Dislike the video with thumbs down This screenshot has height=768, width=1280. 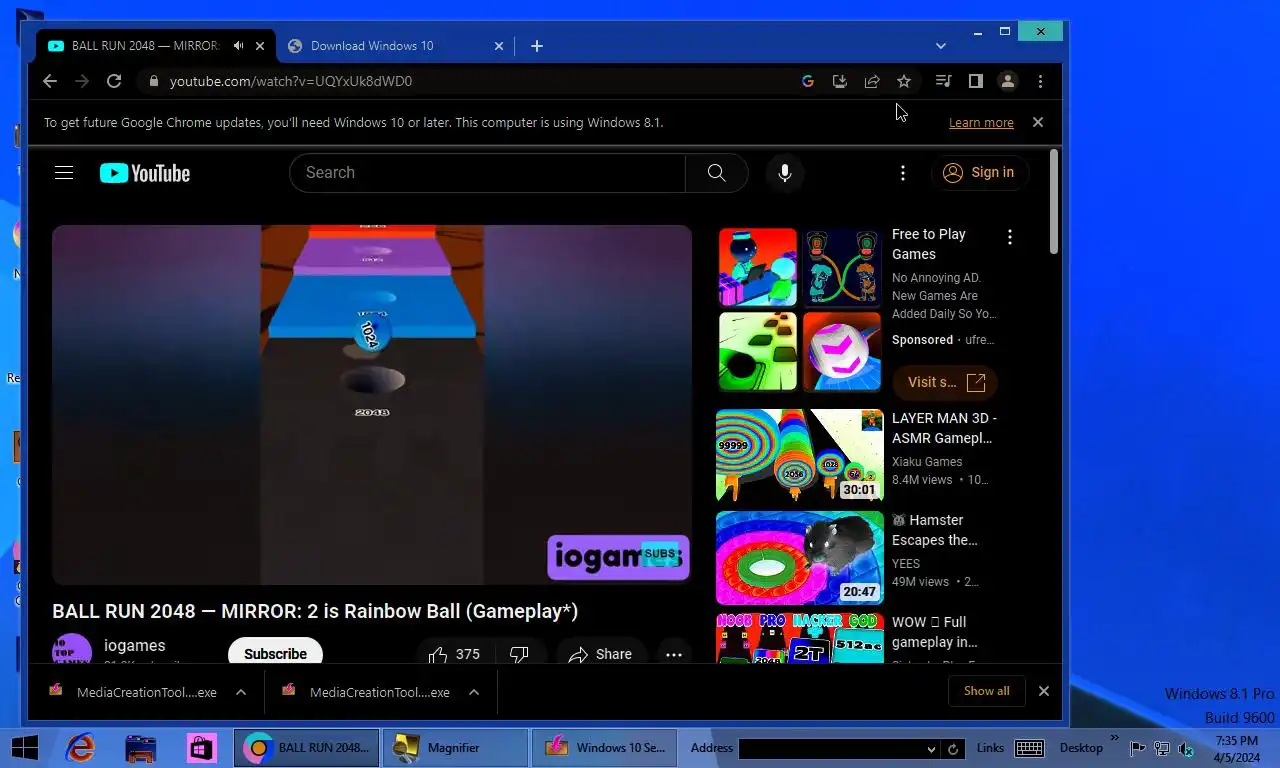519,654
